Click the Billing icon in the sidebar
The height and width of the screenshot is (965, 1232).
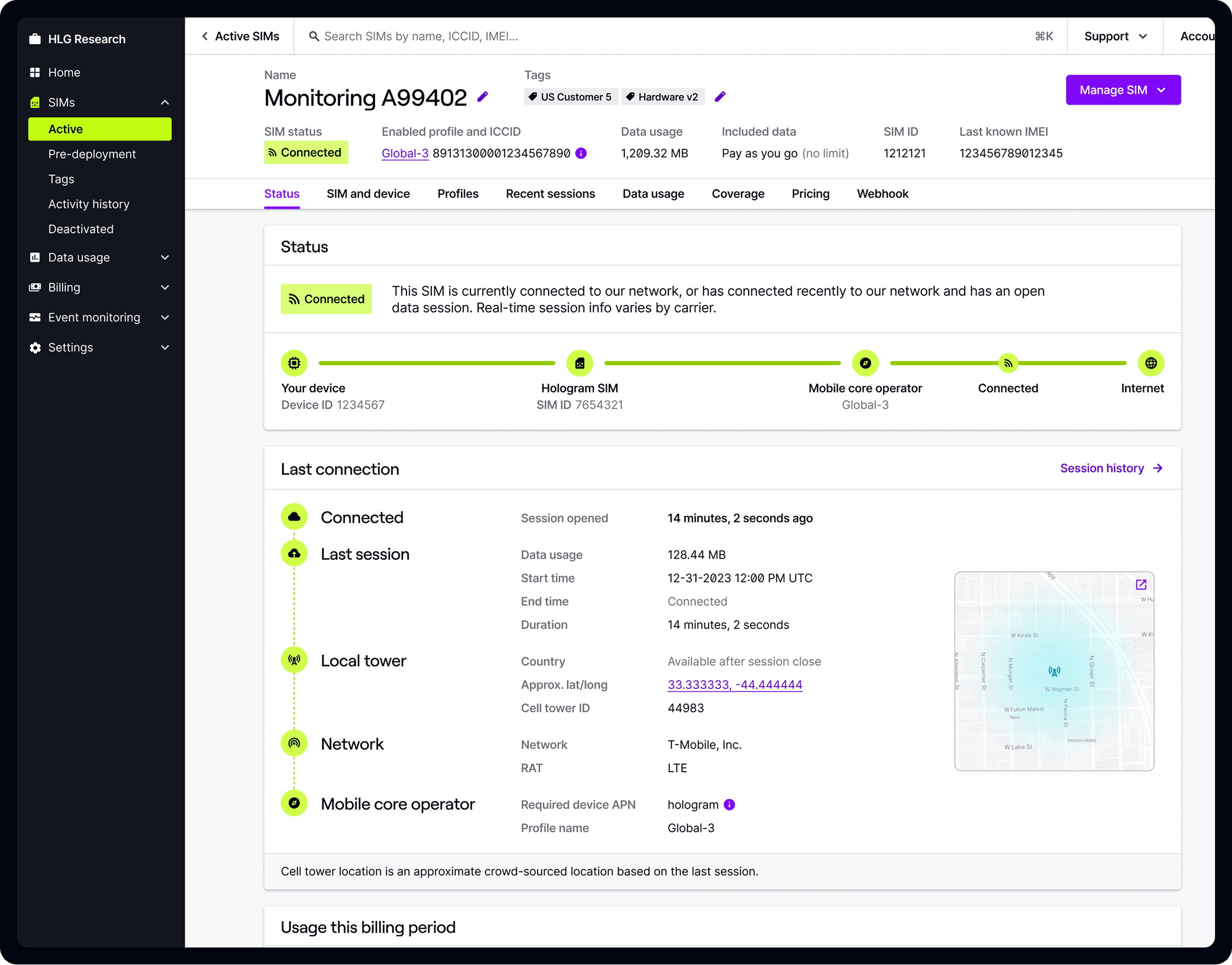(x=35, y=287)
